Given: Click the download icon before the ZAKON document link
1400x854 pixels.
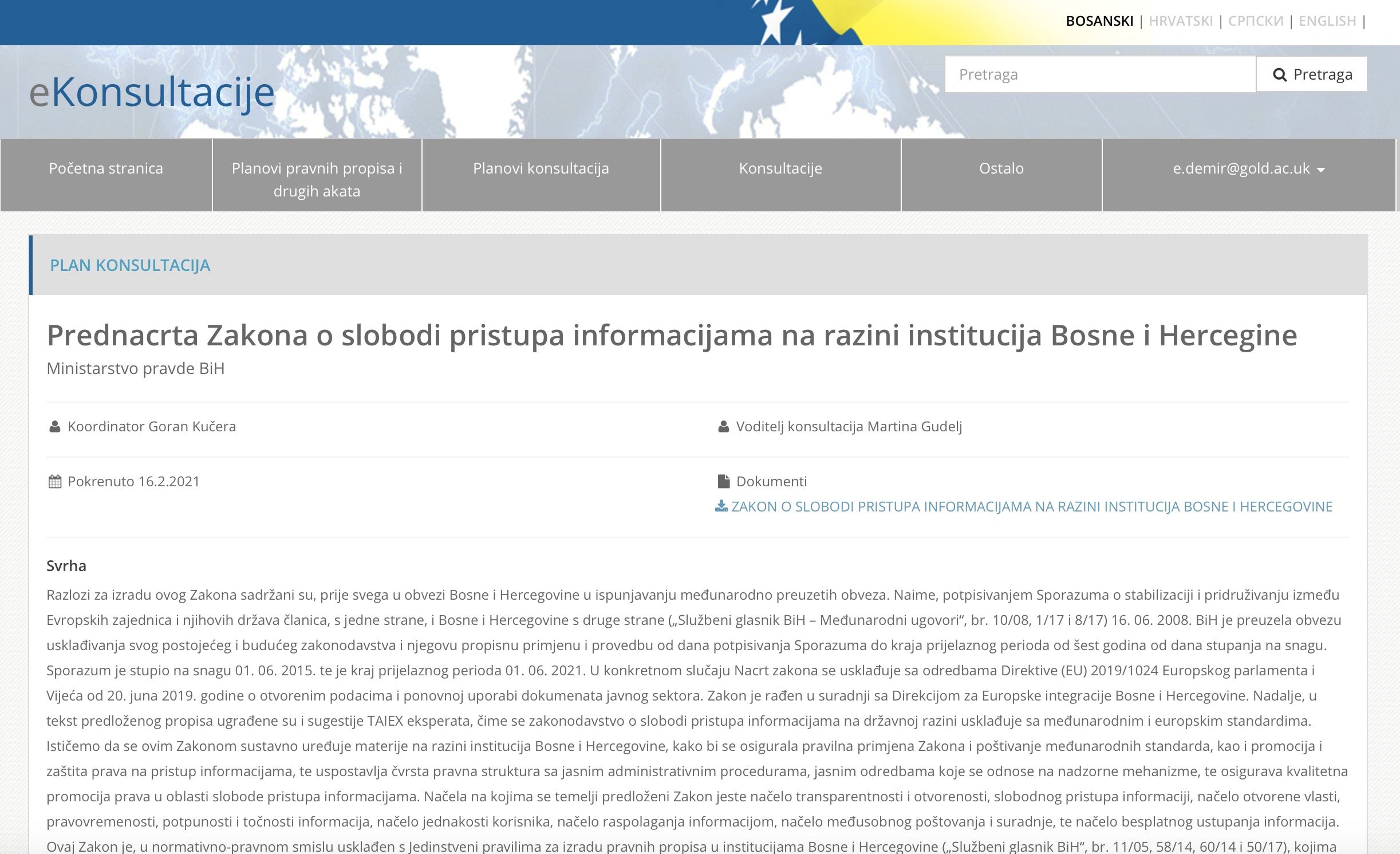Looking at the screenshot, I should coord(721,506).
